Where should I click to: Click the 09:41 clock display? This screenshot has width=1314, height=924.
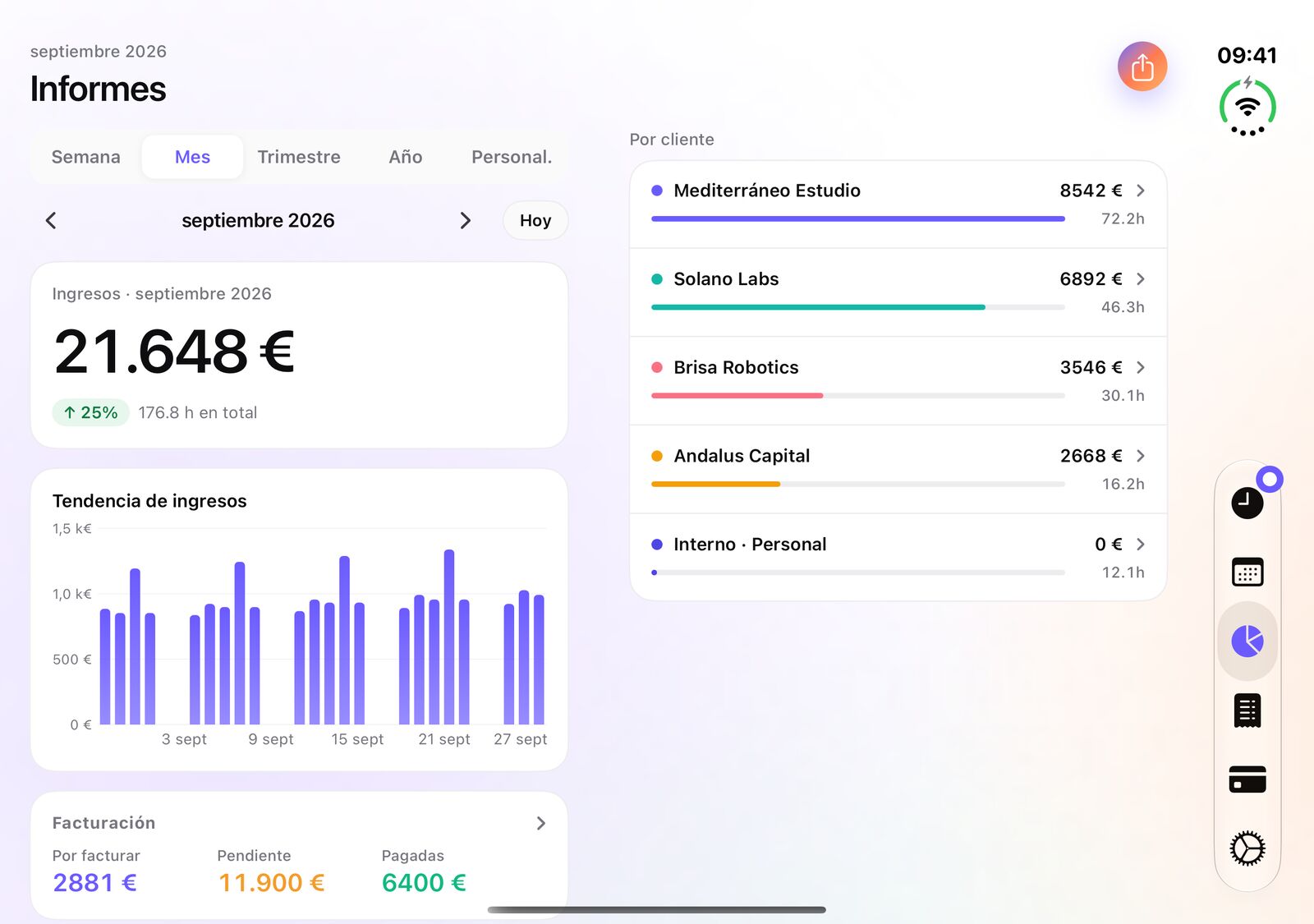pos(1247,56)
